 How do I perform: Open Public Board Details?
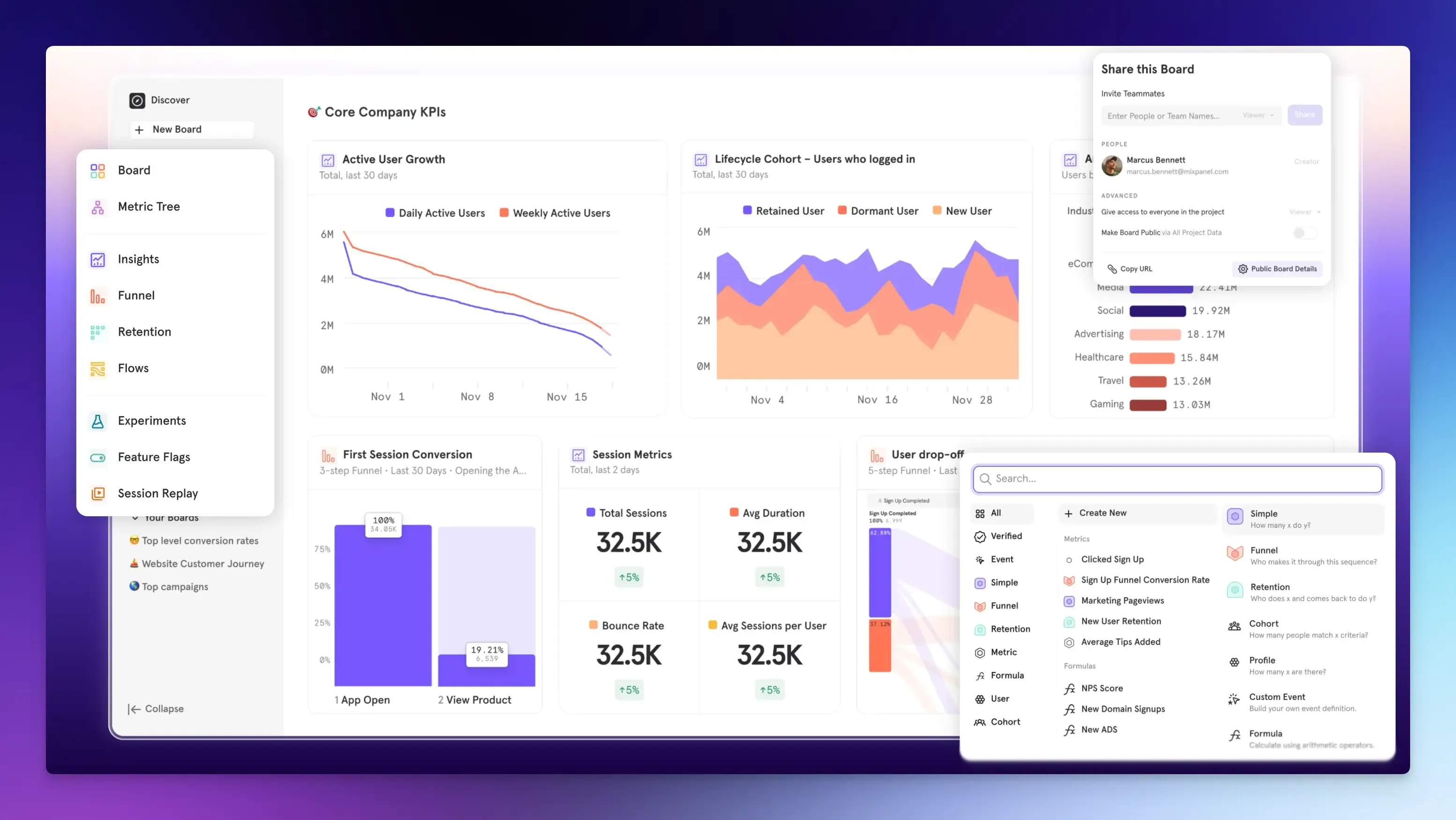(x=1277, y=269)
